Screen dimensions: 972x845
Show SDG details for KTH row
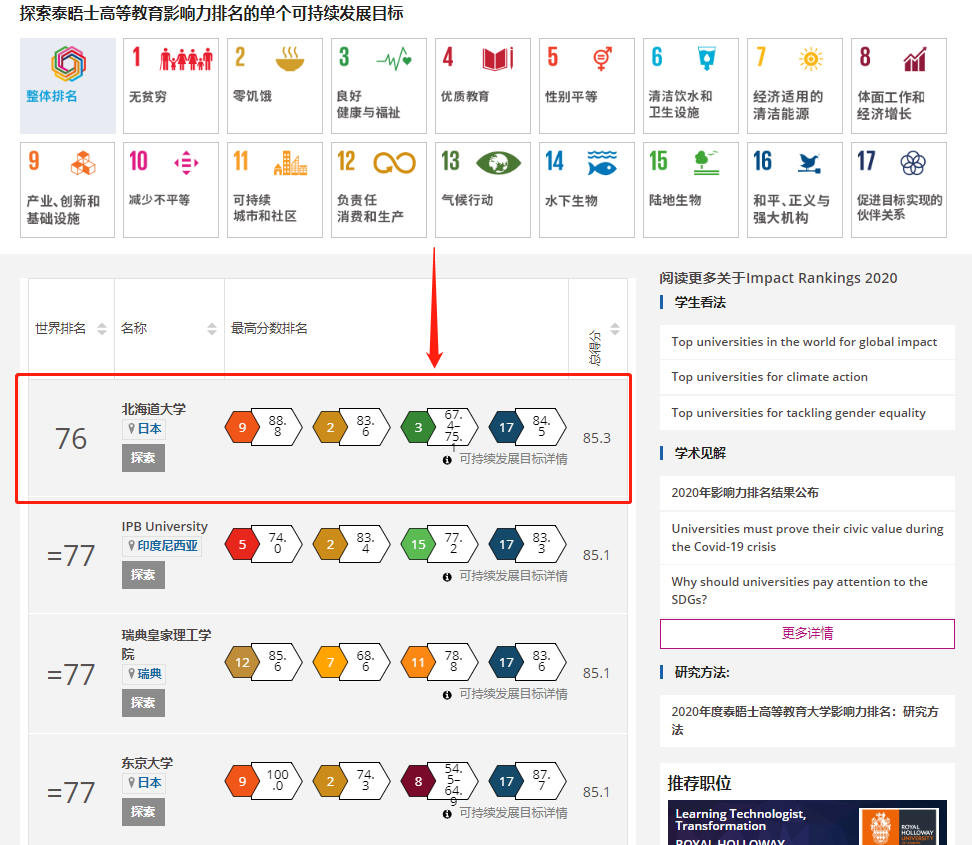coord(506,694)
